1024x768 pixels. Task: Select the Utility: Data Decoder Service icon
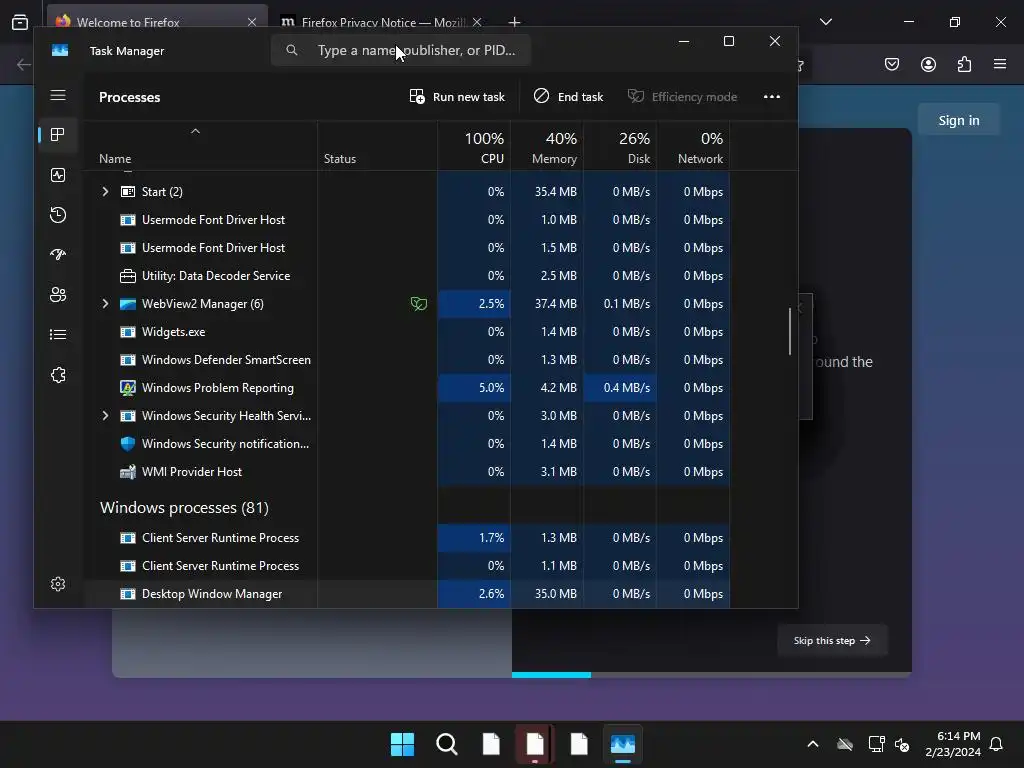tap(128, 276)
